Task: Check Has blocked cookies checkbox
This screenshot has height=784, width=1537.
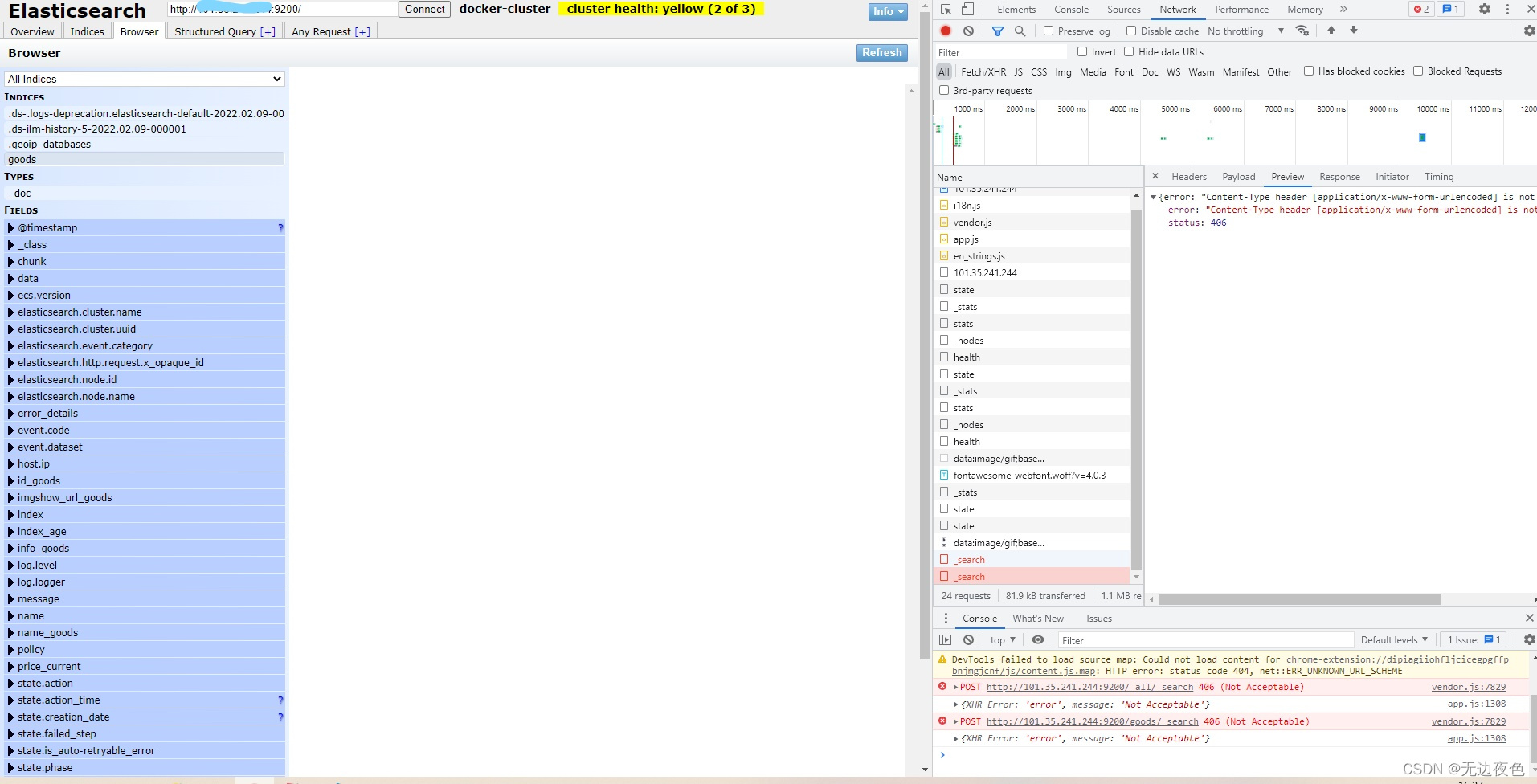Action: tap(1309, 71)
